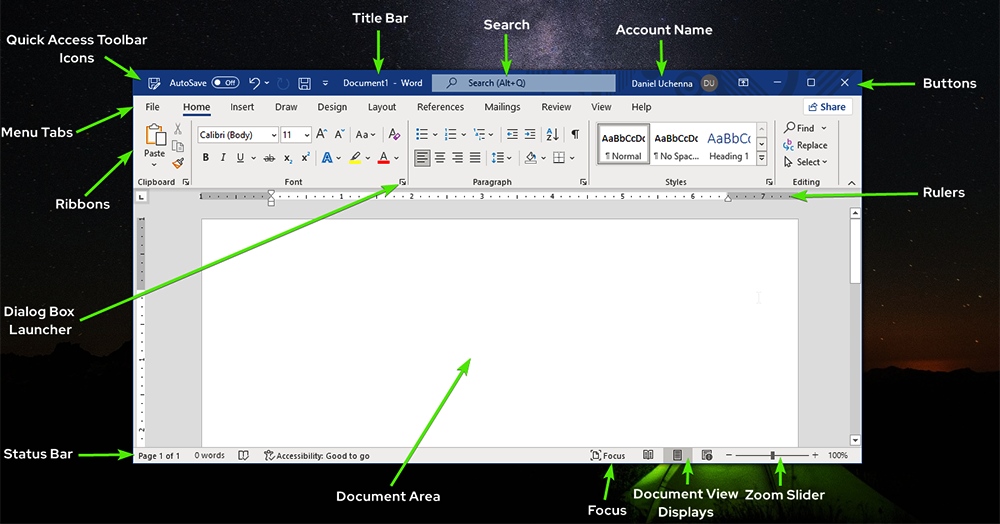Justify the paragraph text

point(475,157)
